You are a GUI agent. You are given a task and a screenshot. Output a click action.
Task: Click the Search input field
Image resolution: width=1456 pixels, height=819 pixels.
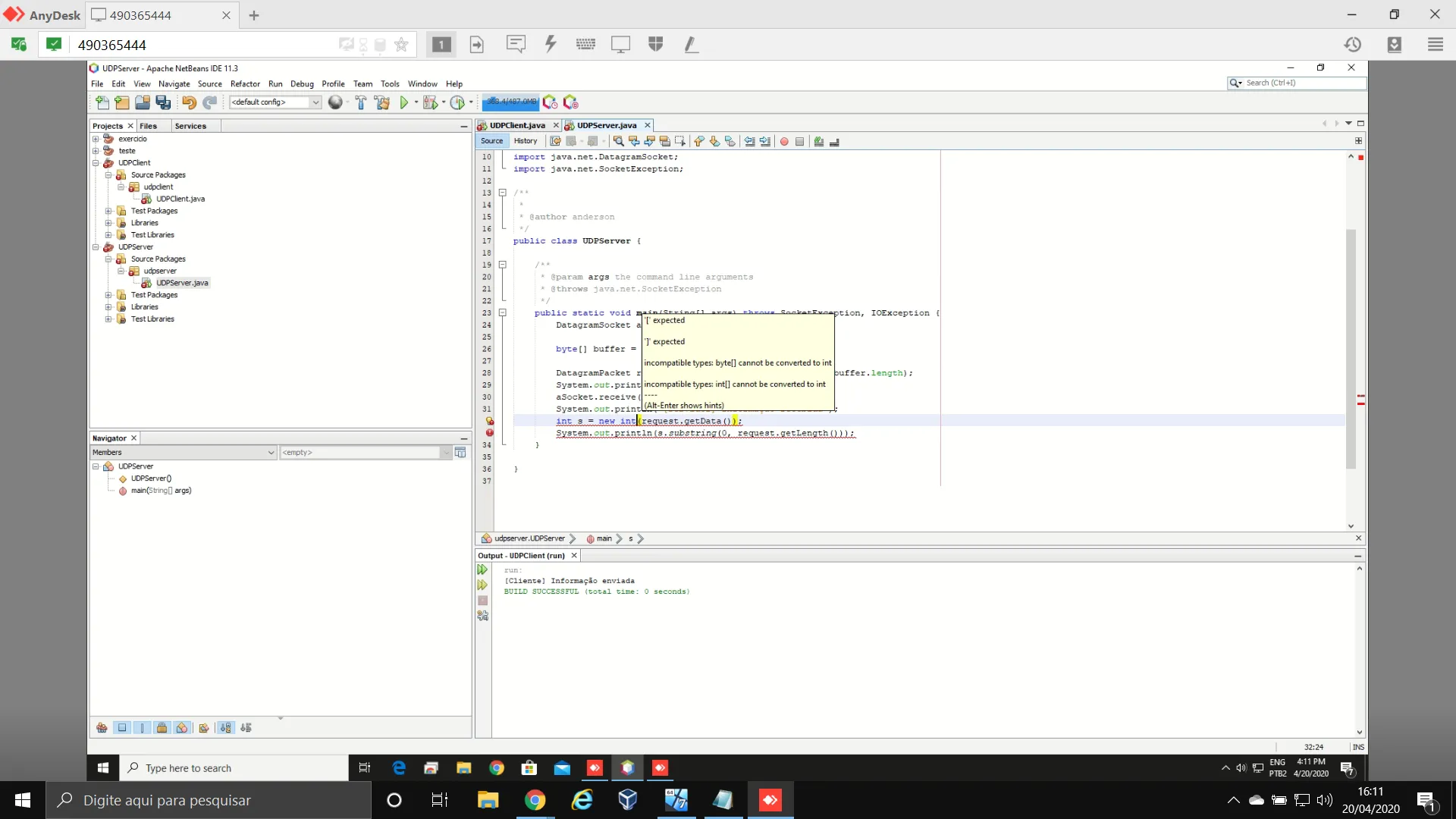point(1303,83)
